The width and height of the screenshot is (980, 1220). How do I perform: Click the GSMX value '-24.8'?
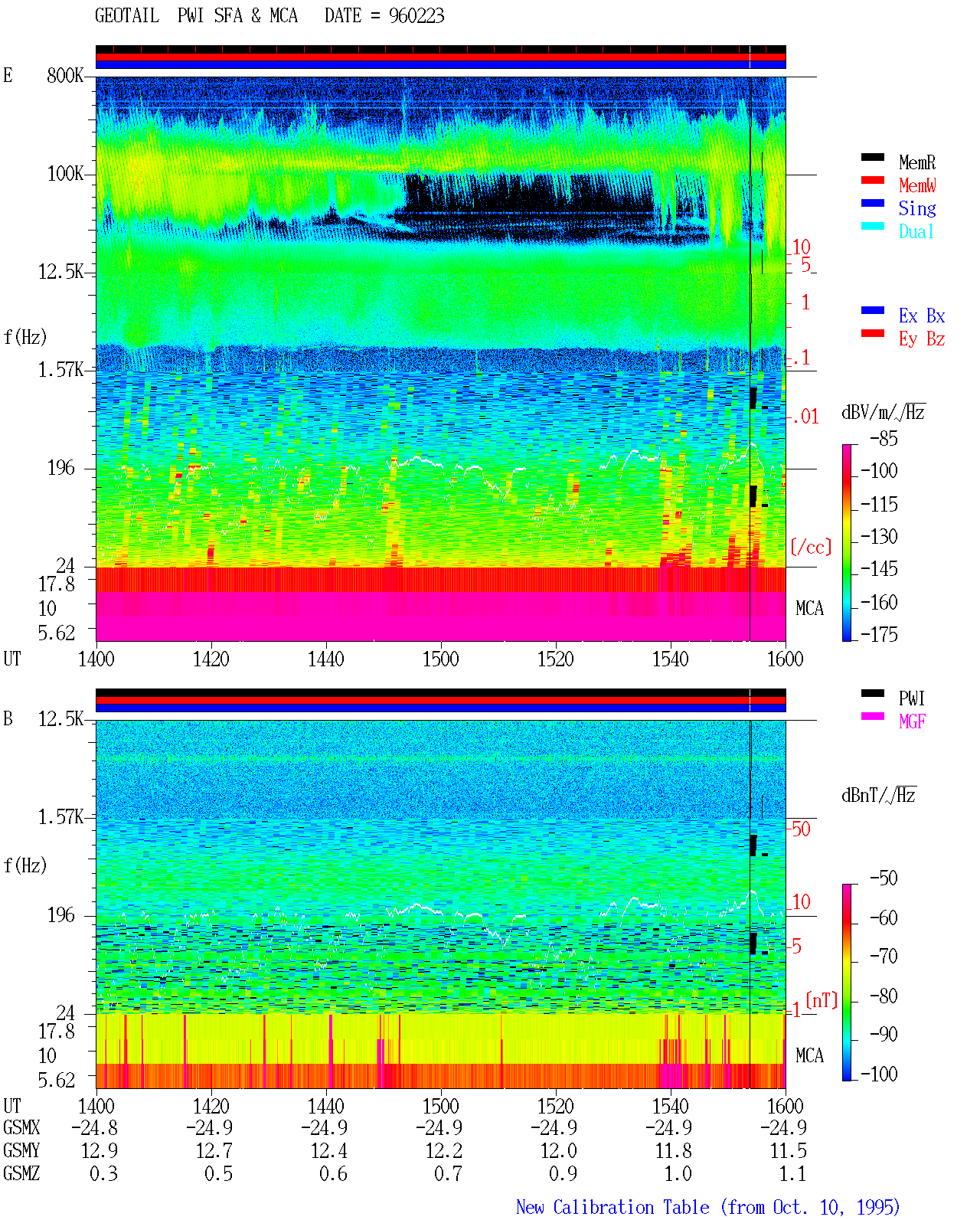[95, 1128]
